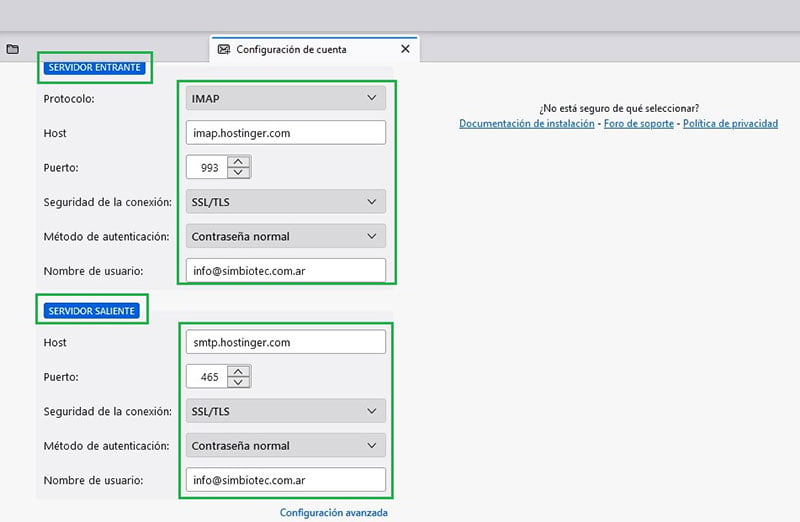
Task: Click the folder icon in the tab bar
Action: pyautogui.click(x=13, y=49)
